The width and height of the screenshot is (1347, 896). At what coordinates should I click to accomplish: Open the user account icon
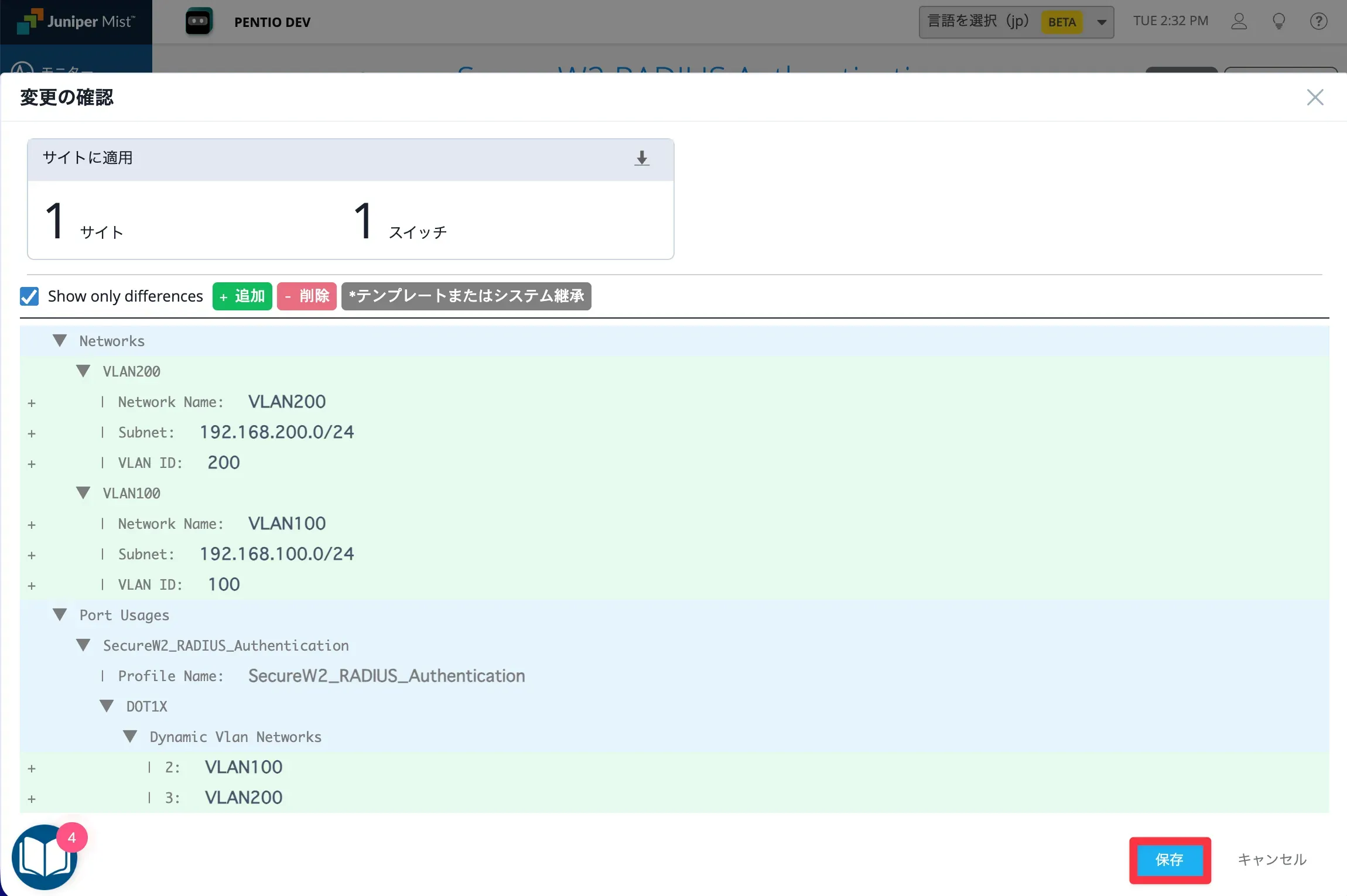pos(1239,22)
